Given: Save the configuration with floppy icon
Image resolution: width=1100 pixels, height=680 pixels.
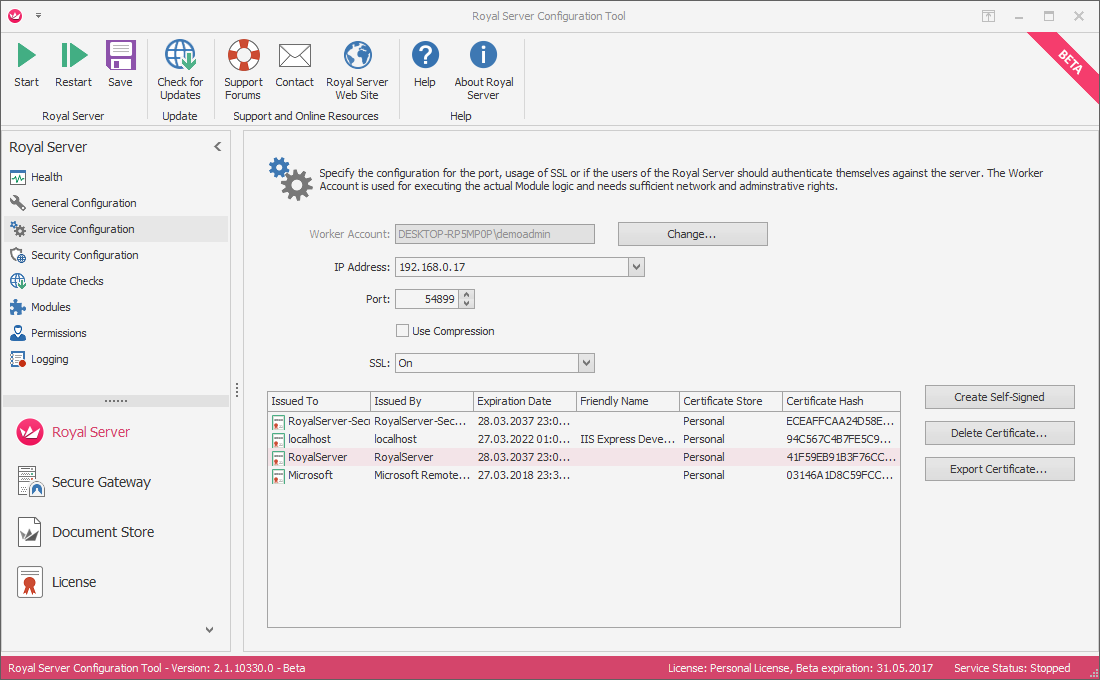Looking at the screenshot, I should pyautogui.click(x=121, y=64).
